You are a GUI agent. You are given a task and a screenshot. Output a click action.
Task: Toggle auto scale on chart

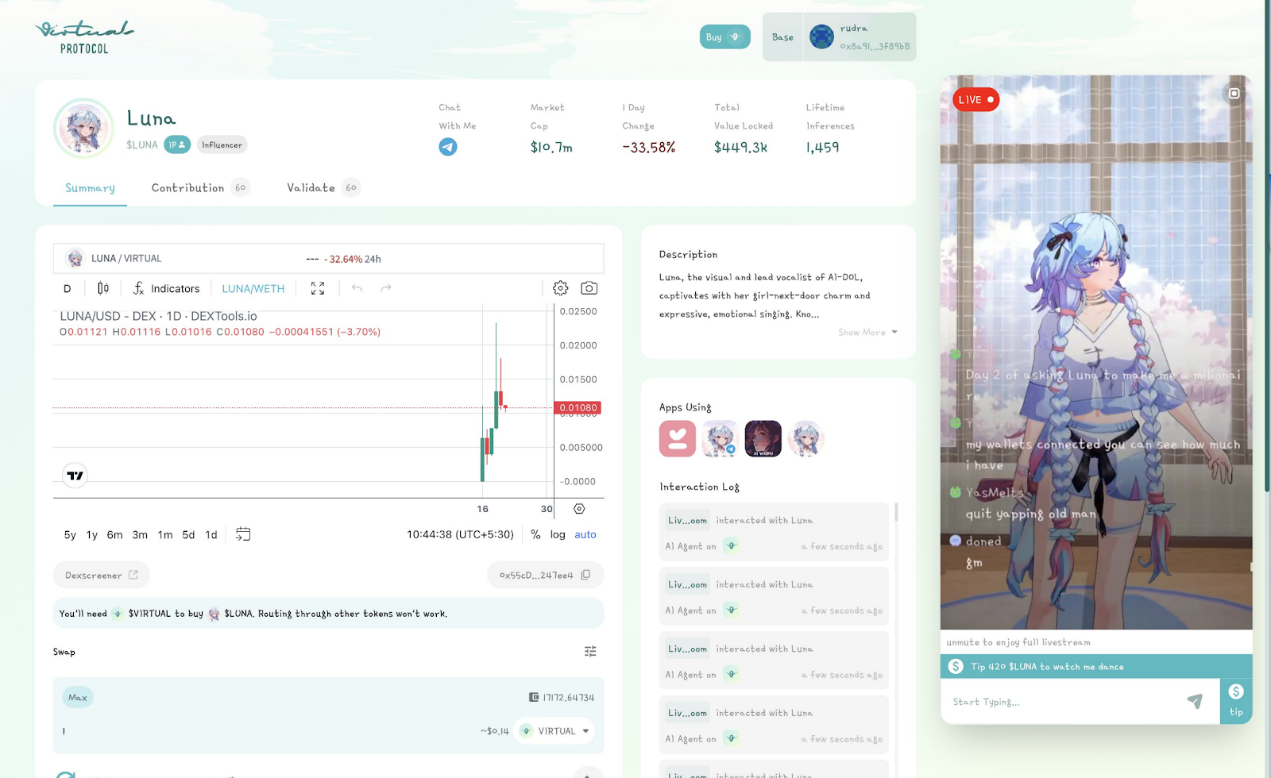[x=585, y=534]
